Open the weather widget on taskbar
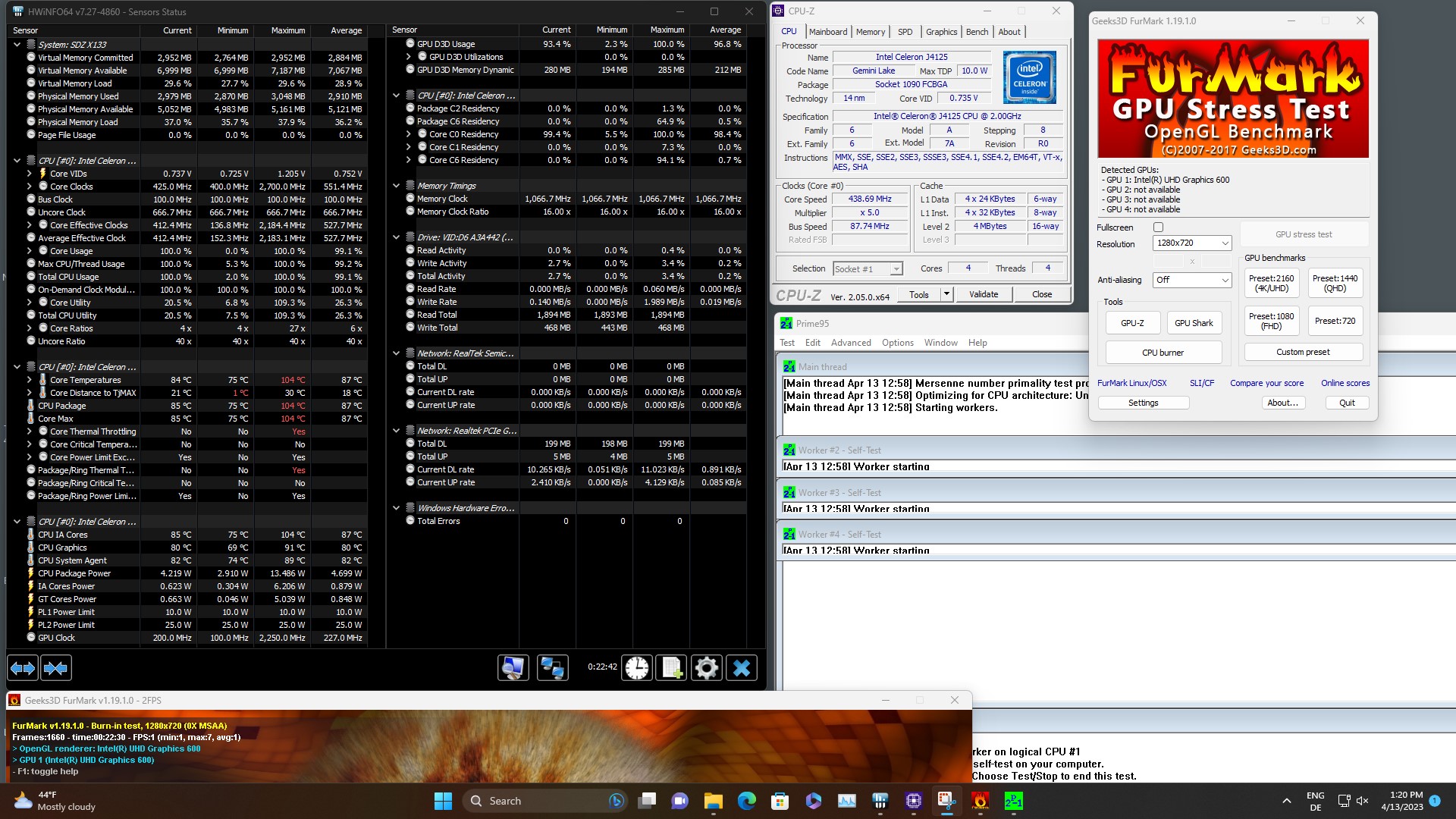Screen dimensions: 1456x819 pos(57,801)
